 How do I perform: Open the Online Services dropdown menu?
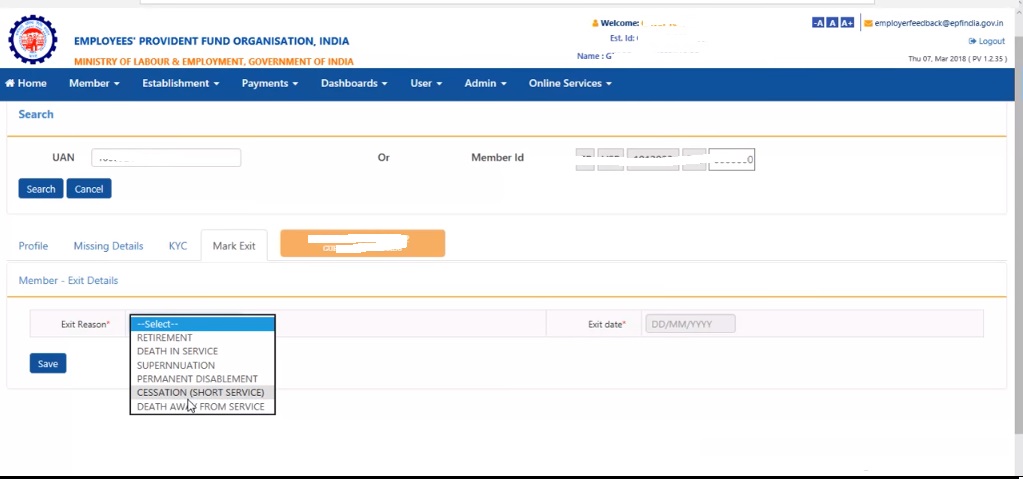(570, 83)
